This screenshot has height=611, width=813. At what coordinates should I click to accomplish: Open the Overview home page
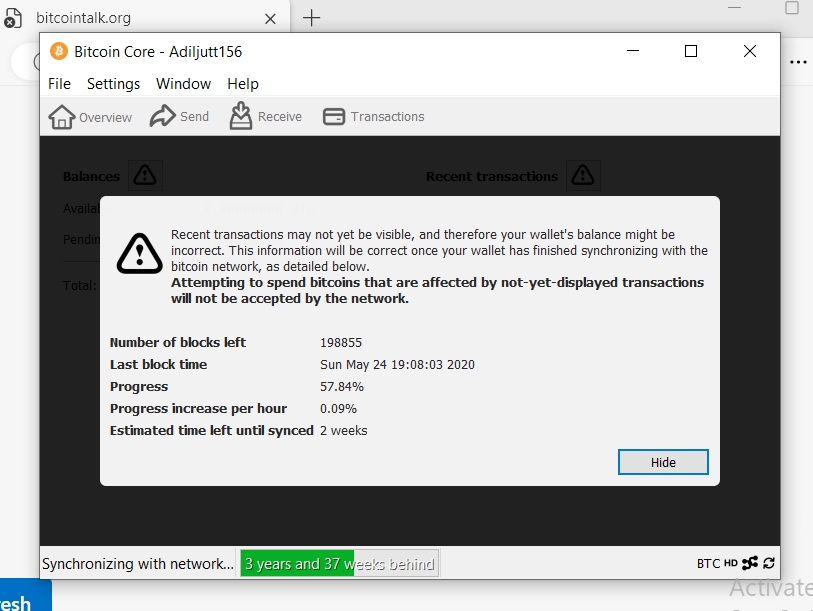click(90, 117)
